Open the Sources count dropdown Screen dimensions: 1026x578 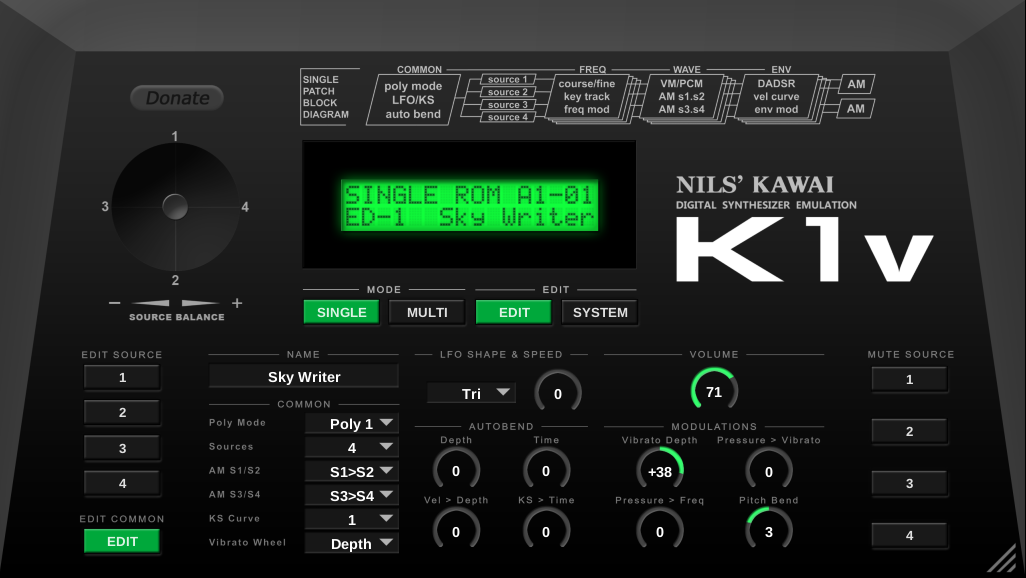click(x=351, y=447)
